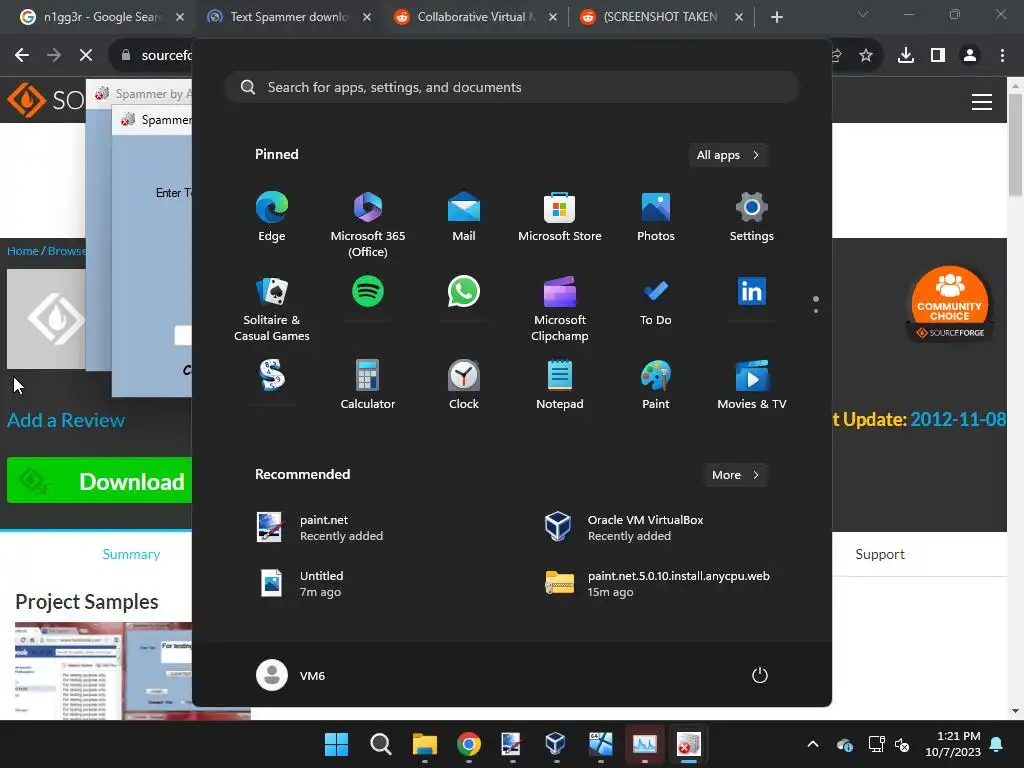Expand More recommended items
Image resolution: width=1024 pixels, height=768 pixels.
pos(735,475)
